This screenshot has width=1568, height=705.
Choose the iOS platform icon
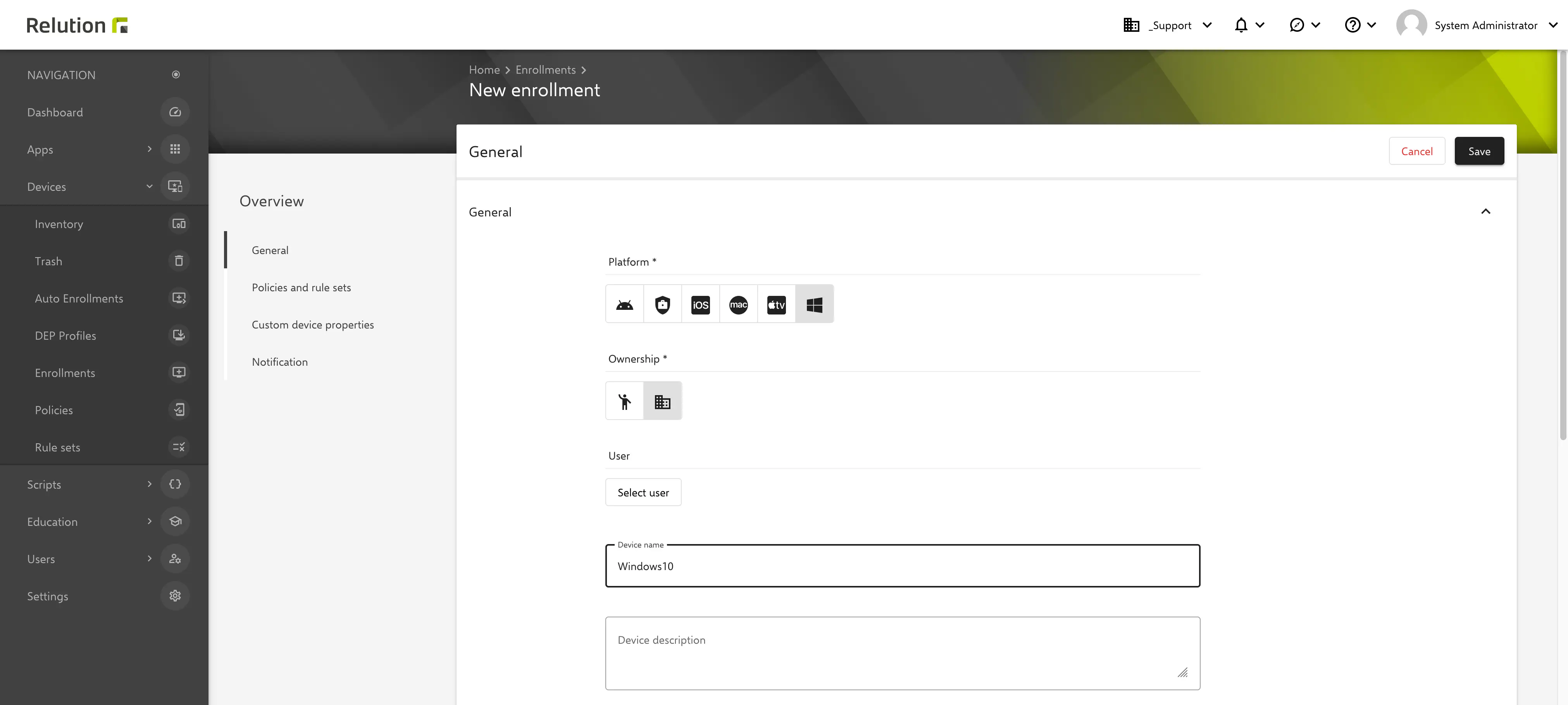[700, 304]
